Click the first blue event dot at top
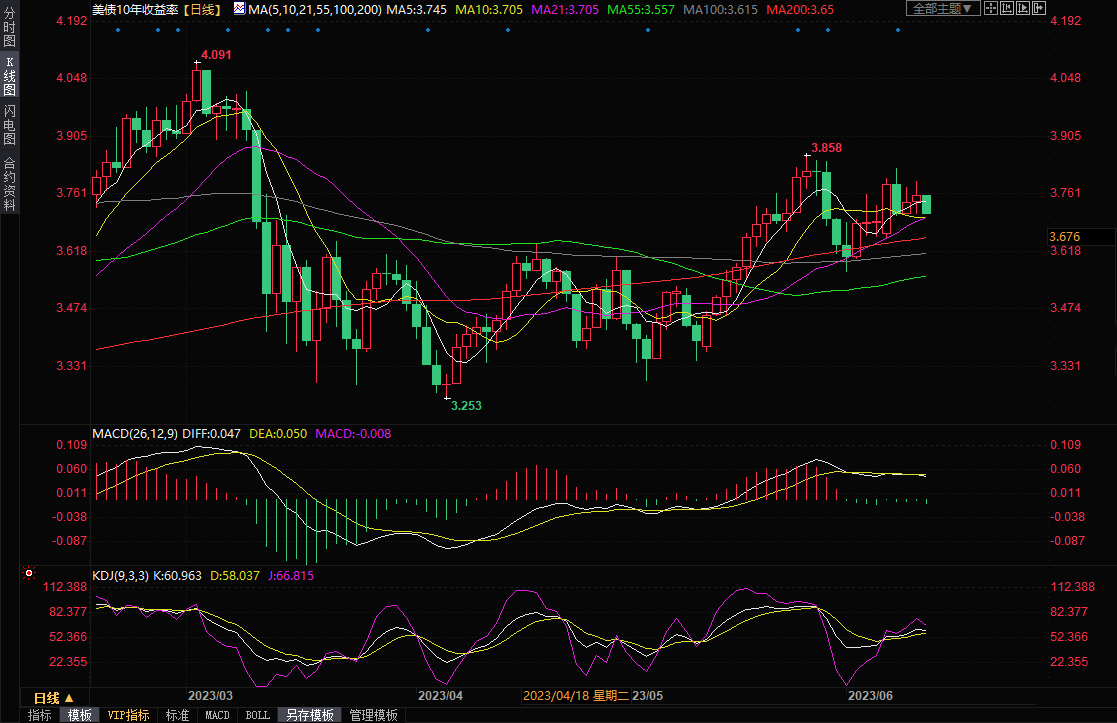1117x723 pixels. pyautogui.click(x=117, y=29)
